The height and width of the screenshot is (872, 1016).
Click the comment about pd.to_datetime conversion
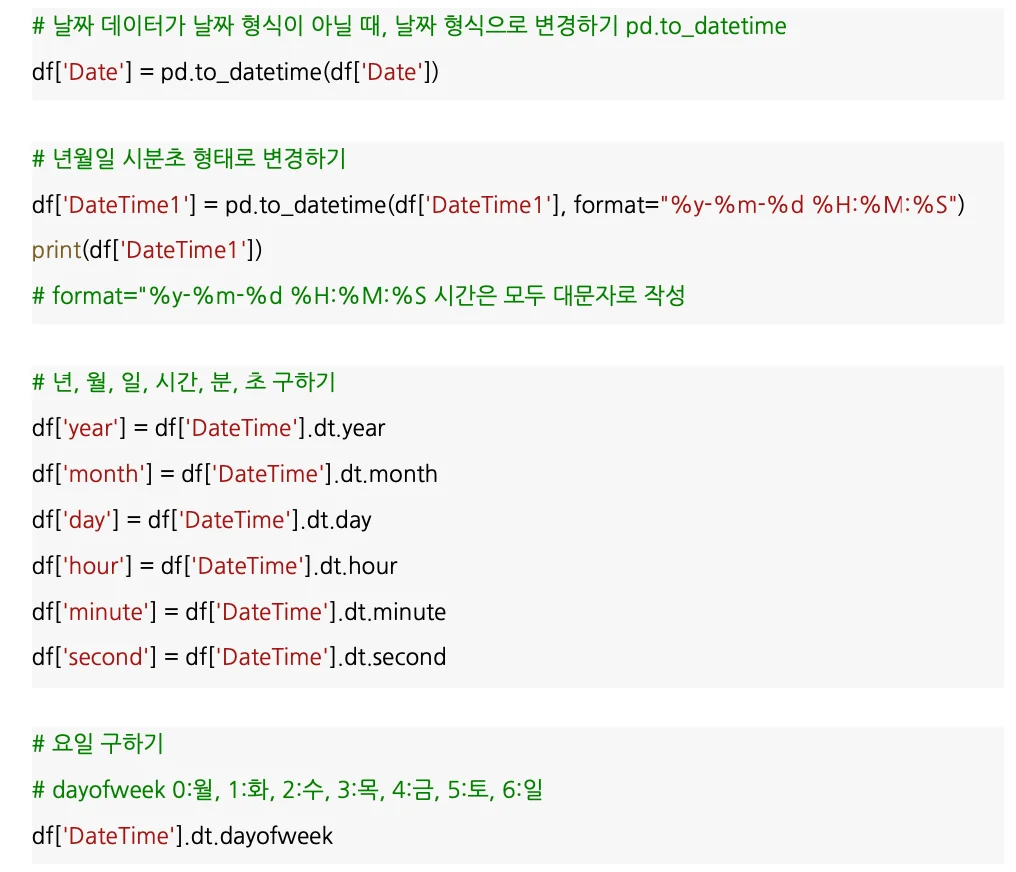[409, 27]
